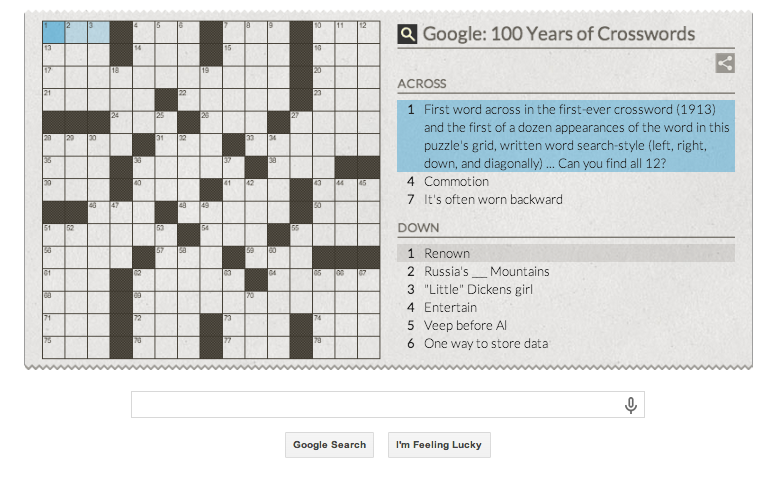Choose down clue 2 Russia's Mountains
Screen dimensions: 772x482
[566, 272]
